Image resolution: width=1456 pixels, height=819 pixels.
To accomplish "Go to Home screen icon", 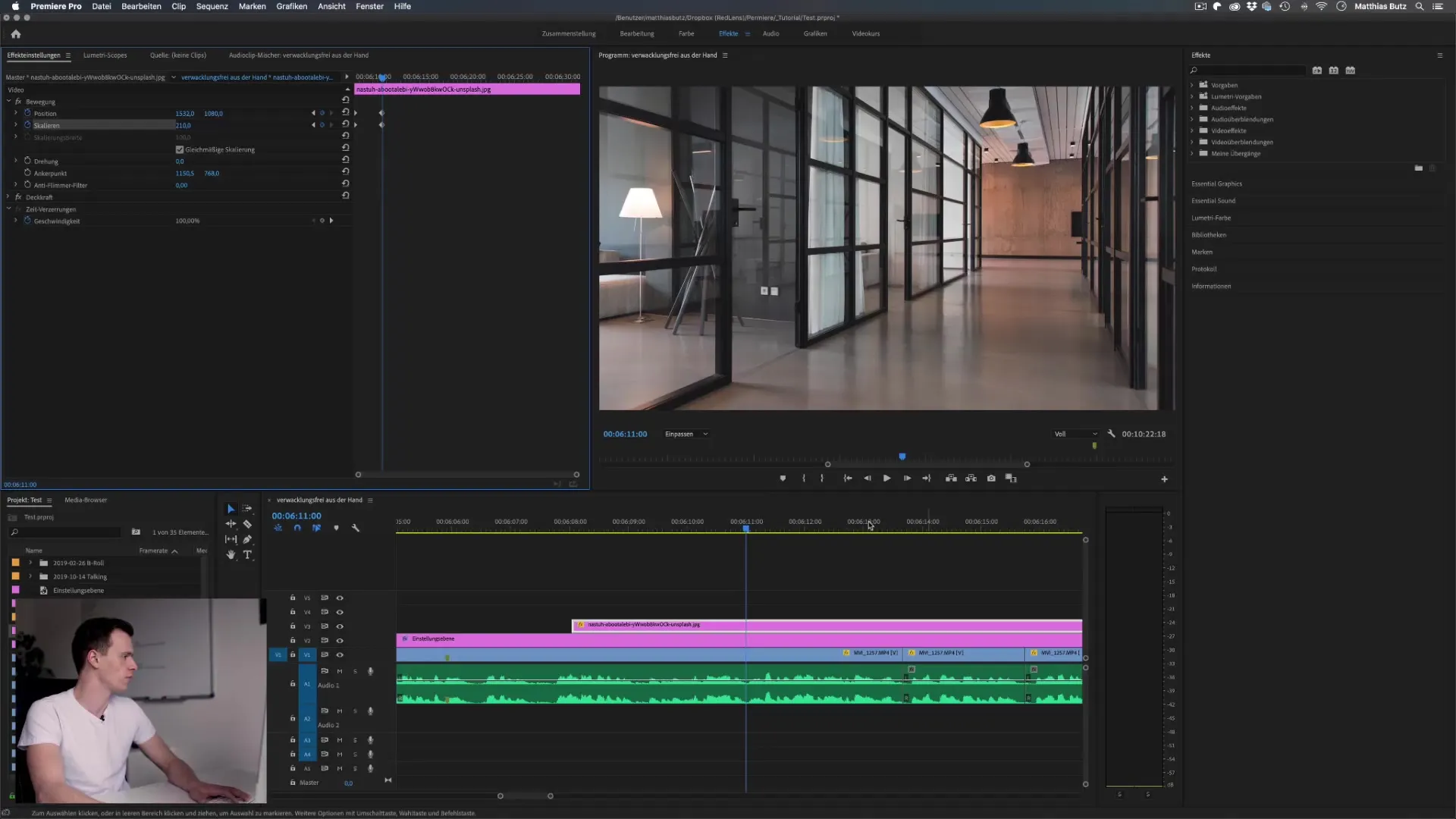I will click(x=16, y=34).
